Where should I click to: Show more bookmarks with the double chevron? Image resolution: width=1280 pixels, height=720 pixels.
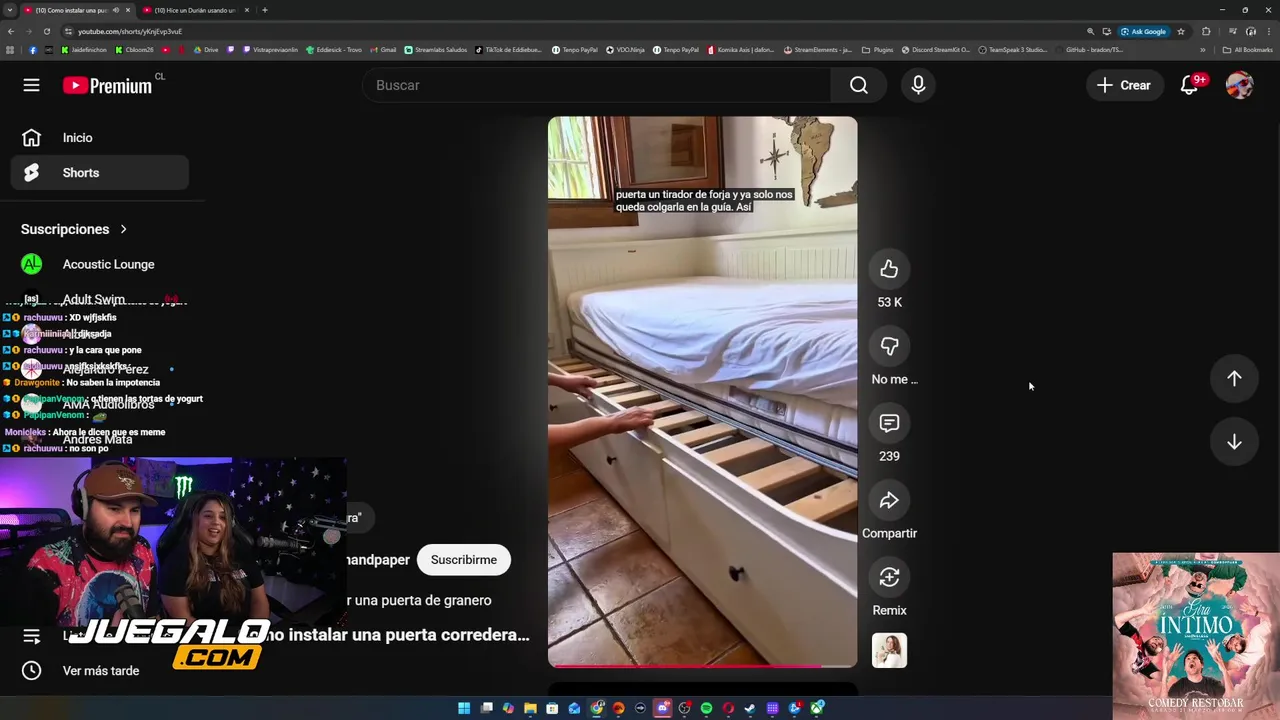pyautogui.click(x=1203, y=49)
